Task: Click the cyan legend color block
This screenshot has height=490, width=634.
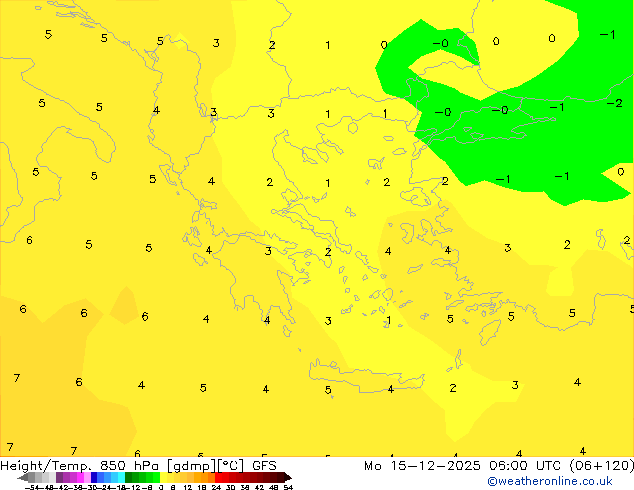Action: [122, 477]
